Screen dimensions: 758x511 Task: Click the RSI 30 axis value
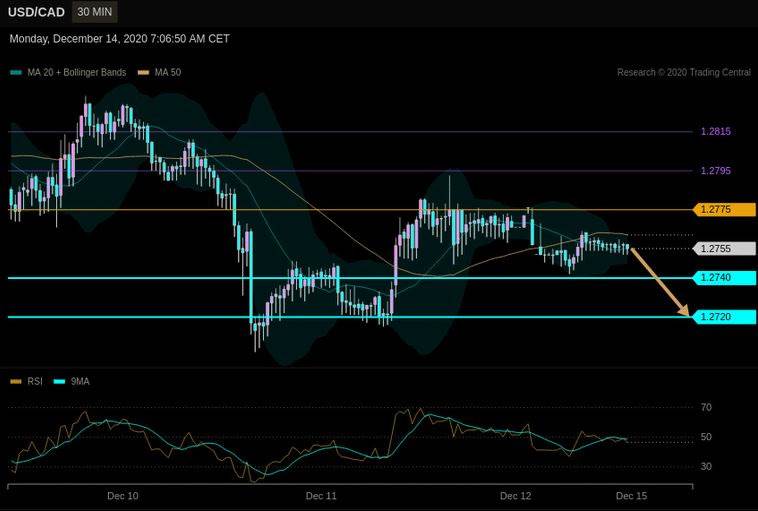click(706, 467)
